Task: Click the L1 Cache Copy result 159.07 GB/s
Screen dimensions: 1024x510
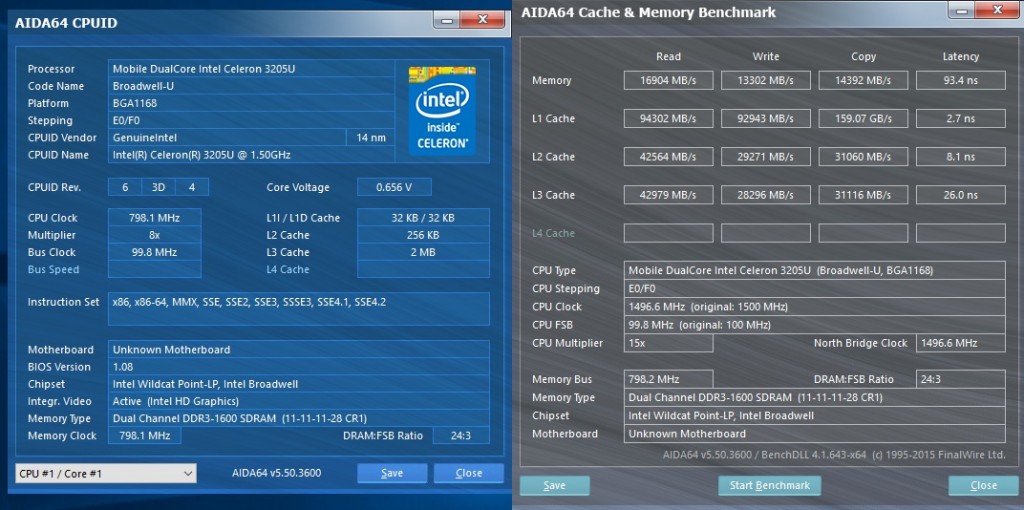Action: coord(863,118)
